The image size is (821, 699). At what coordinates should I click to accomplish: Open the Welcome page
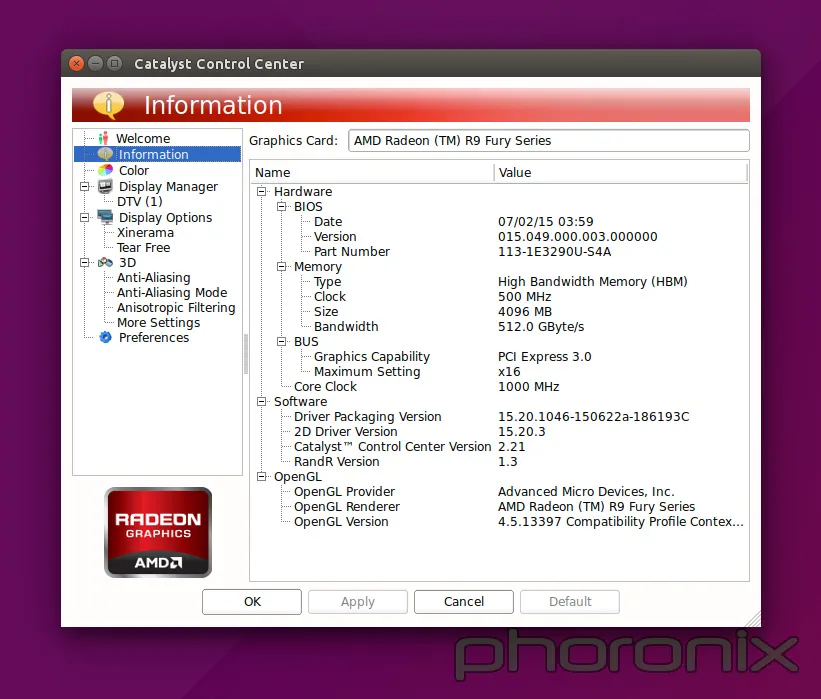[x=143, y=138]
